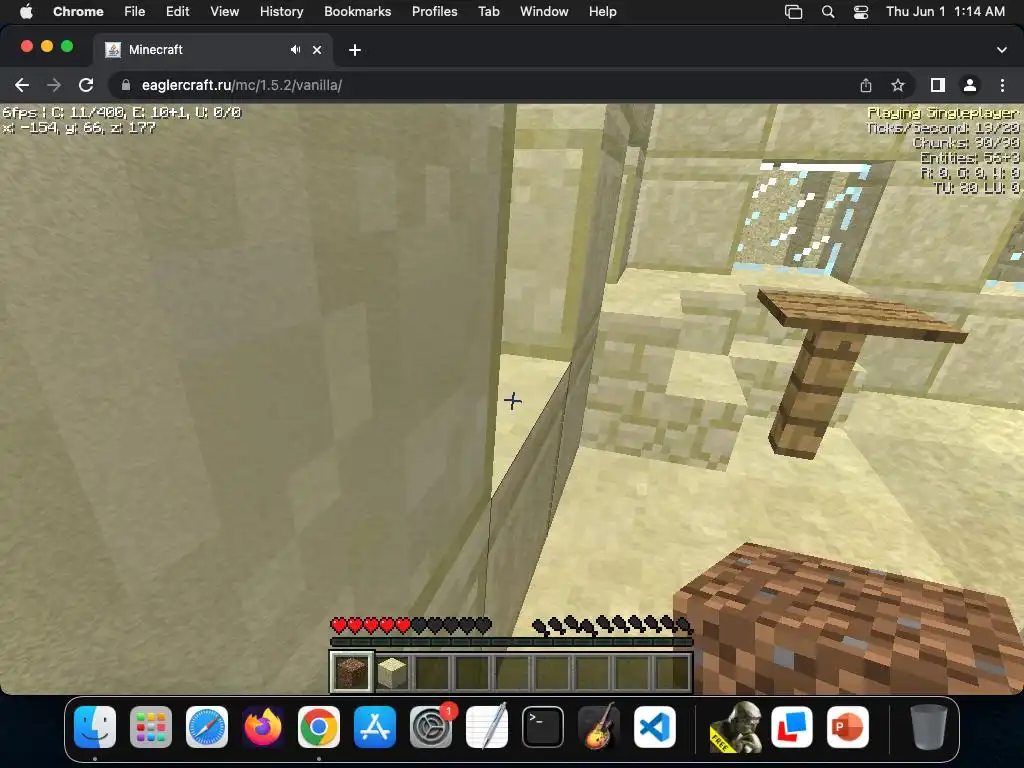Open the App Store dock icon

(x=375, y=727)
